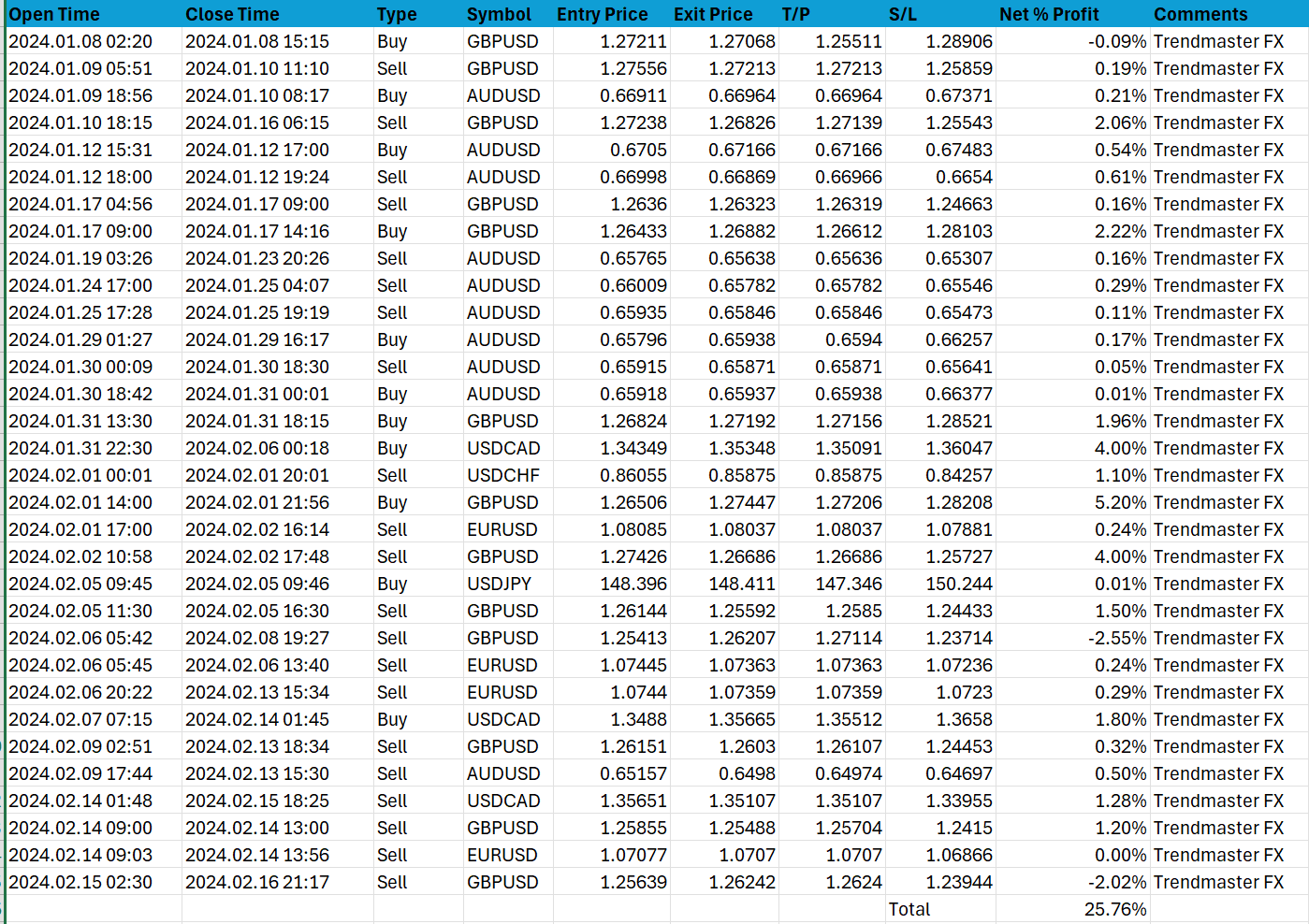Select open time 2024.02.02 10:58
The image size is (1309, 924).
(94, 556)
